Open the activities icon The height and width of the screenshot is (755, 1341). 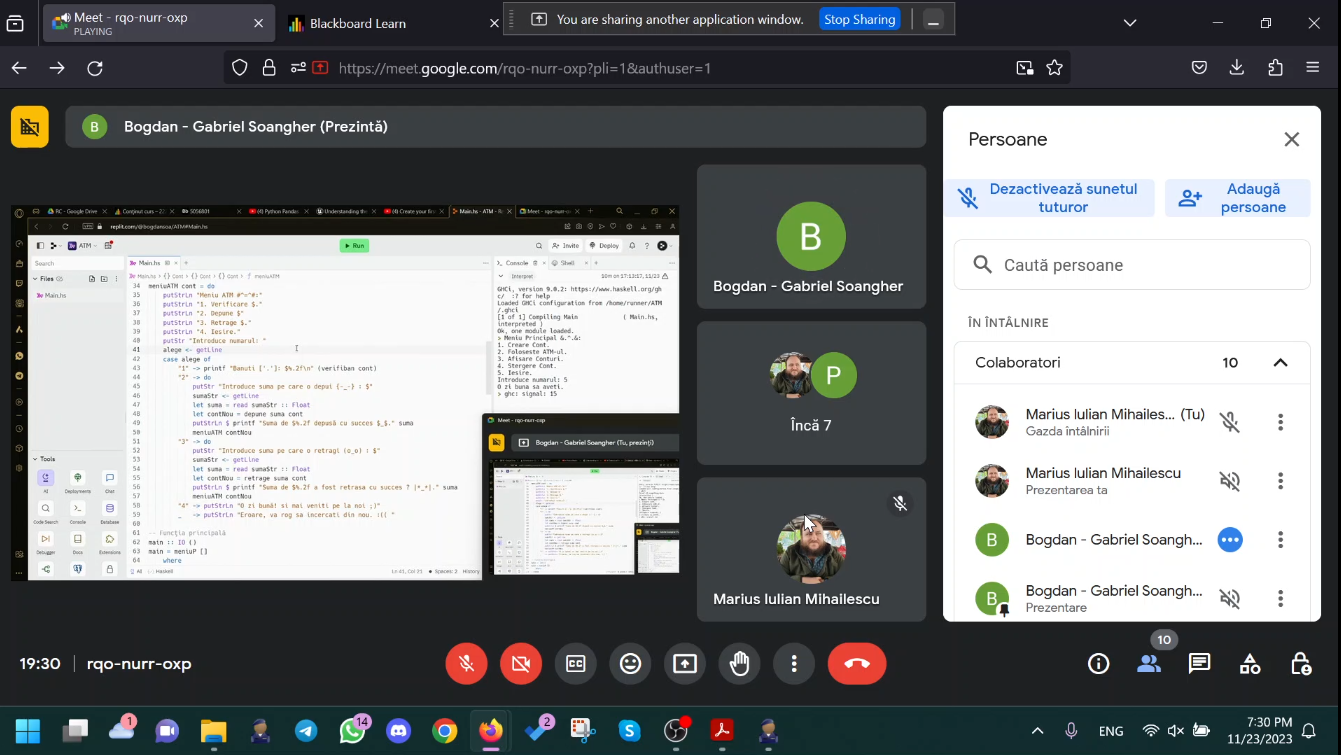1250,664
